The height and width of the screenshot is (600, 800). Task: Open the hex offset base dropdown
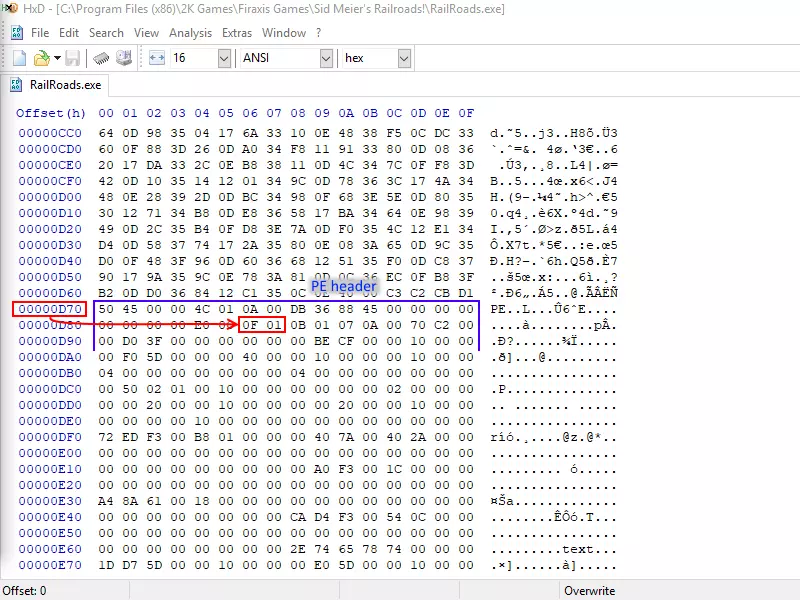pos(404,58)
